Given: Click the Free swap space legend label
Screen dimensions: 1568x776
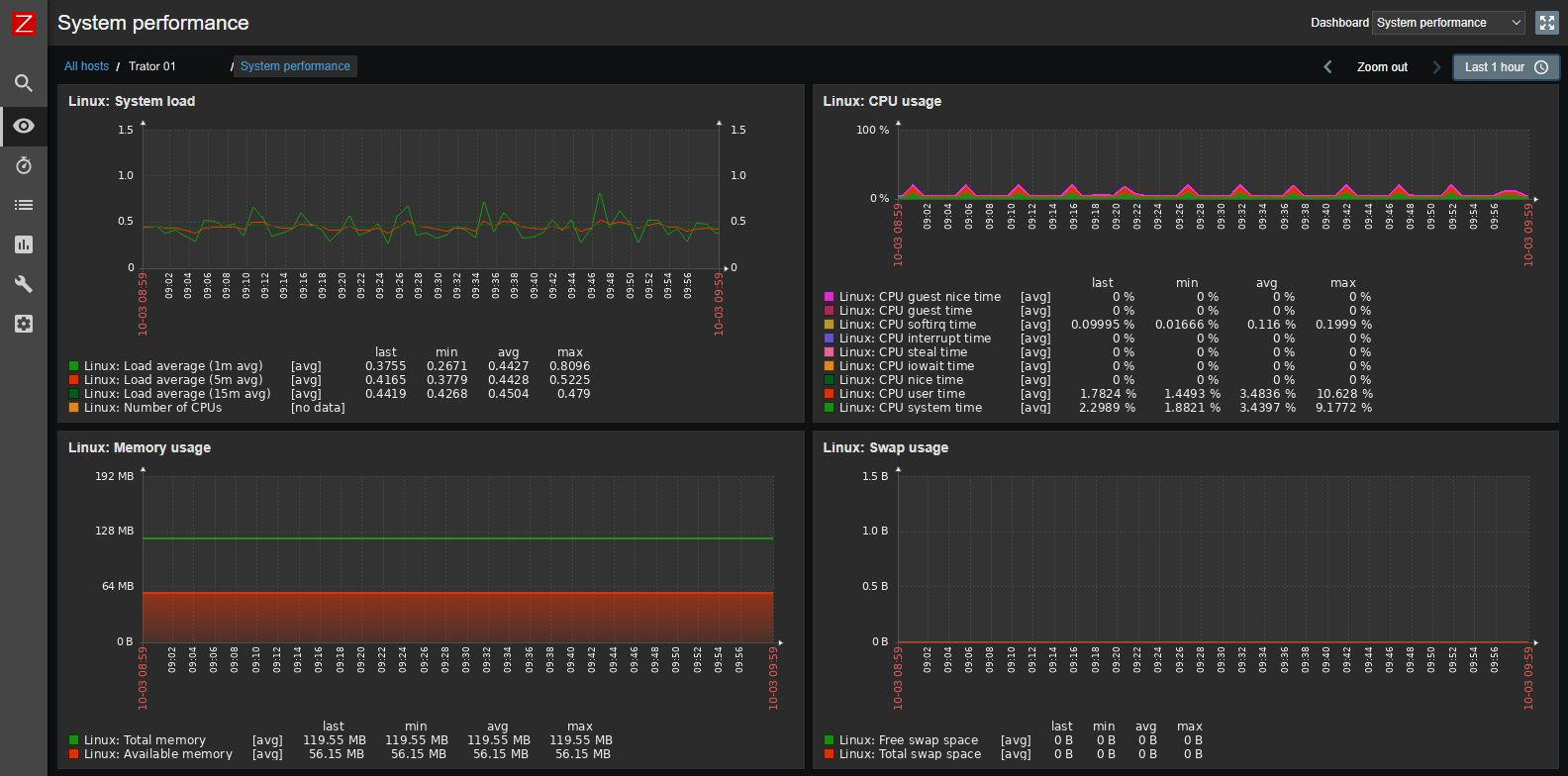Looking at the screenshot, I should click(909, 740).
